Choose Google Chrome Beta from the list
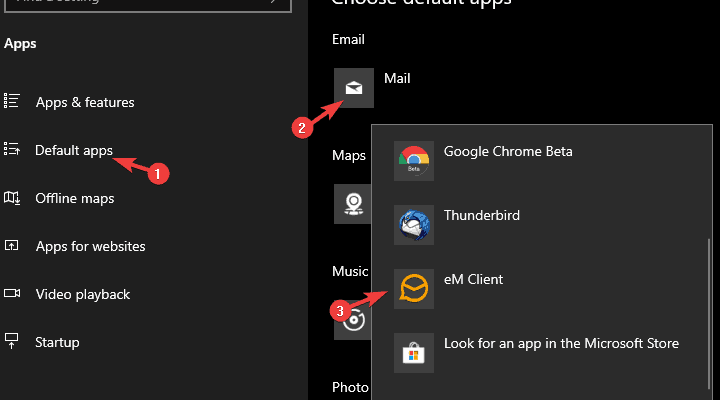720x400 pixels. coord(508,152)
